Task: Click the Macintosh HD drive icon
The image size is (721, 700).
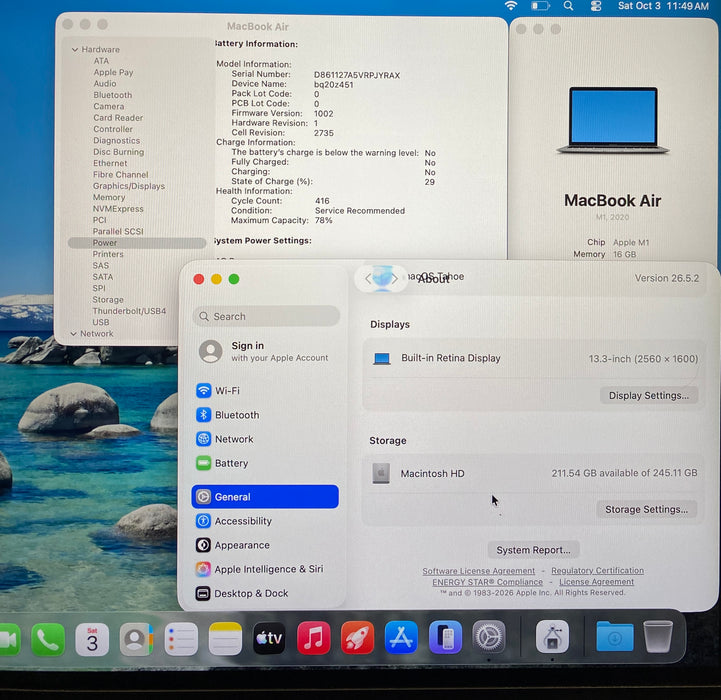Action: click(381, 473)
